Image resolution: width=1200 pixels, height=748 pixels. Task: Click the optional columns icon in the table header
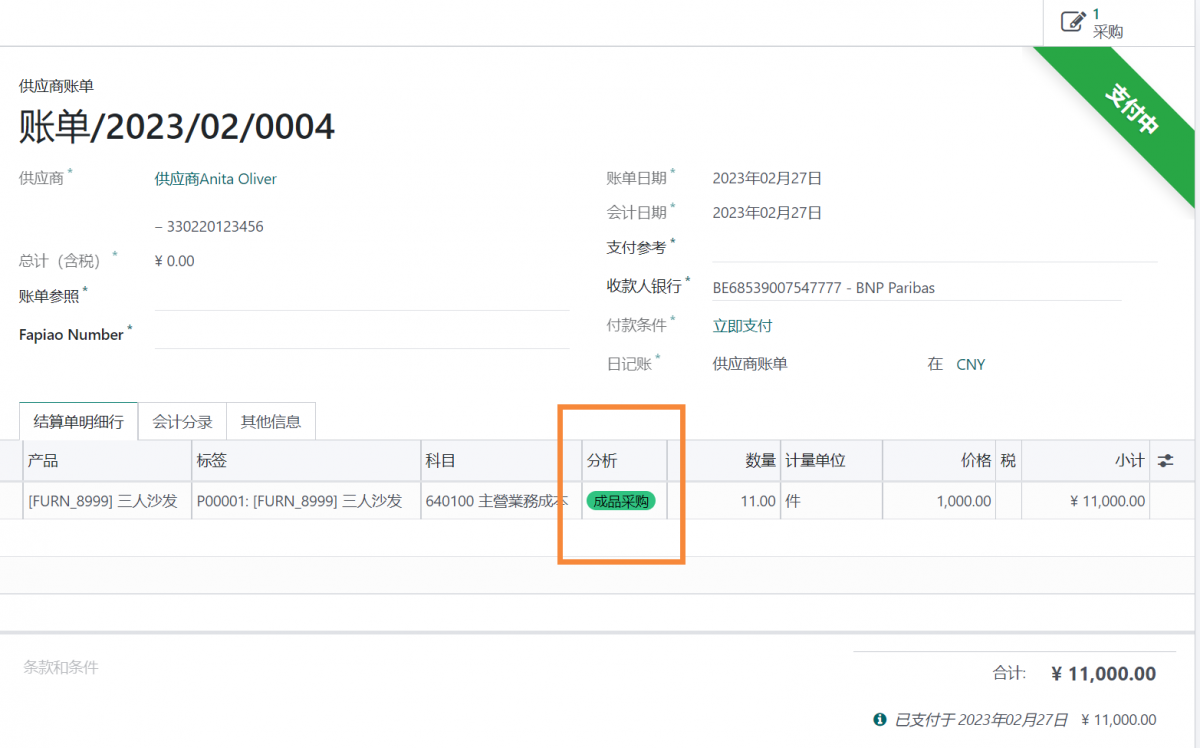tap(1166, 460)
